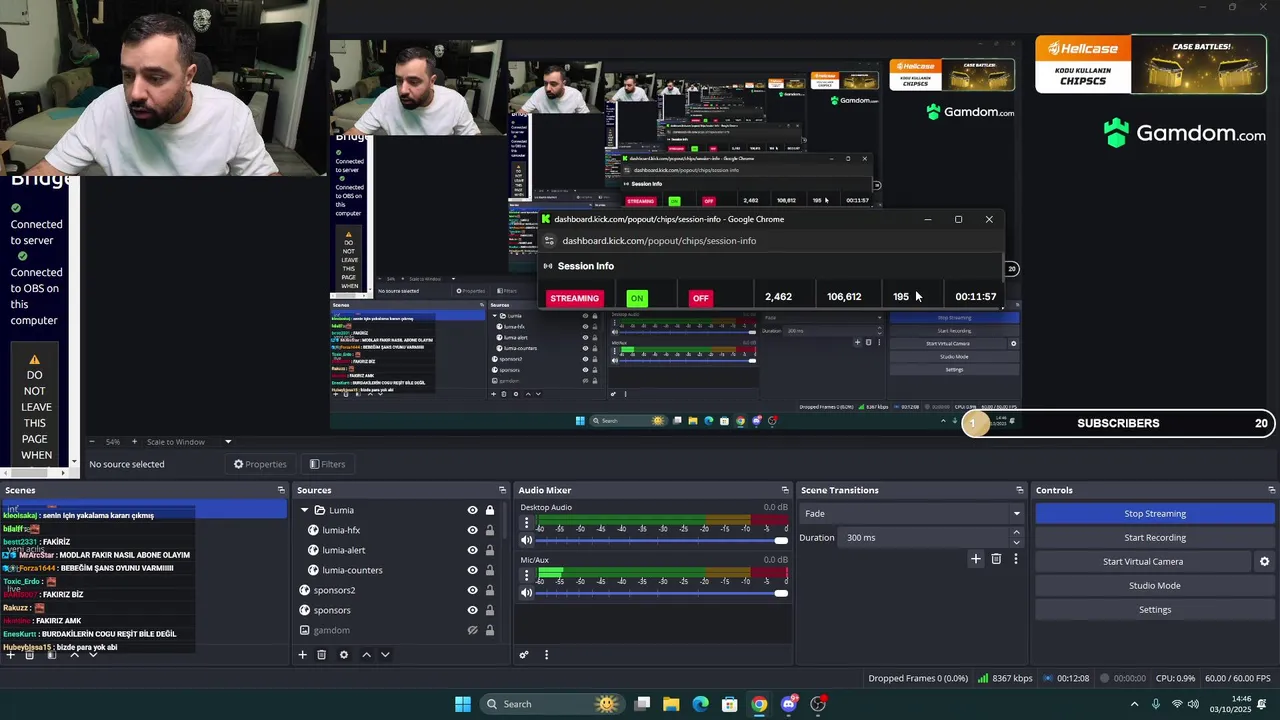Unlock the Lumia group source

(490, 510)
